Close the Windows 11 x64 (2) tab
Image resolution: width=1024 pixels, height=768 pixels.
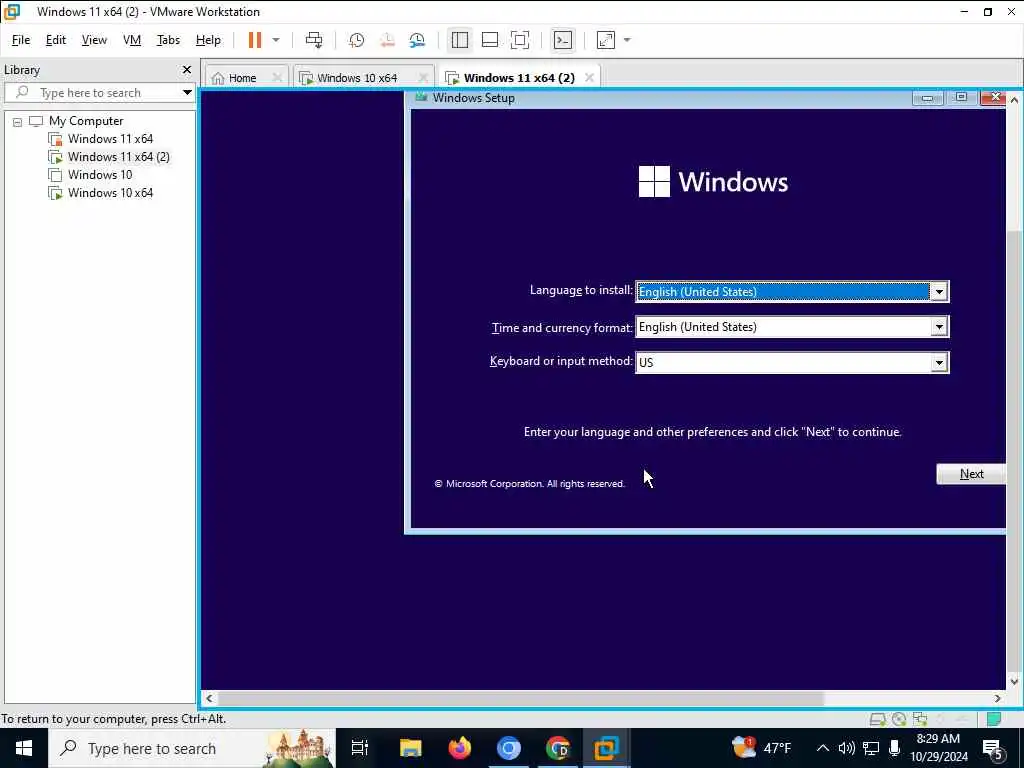(x=589, y=78)
